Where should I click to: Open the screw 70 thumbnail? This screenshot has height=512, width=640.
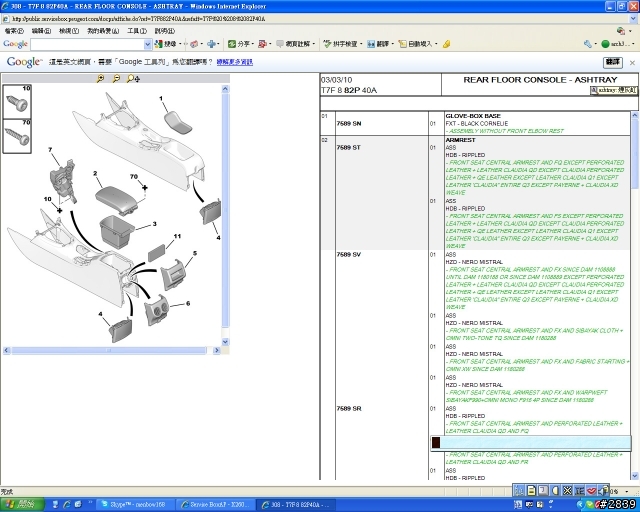click(17, 136)
